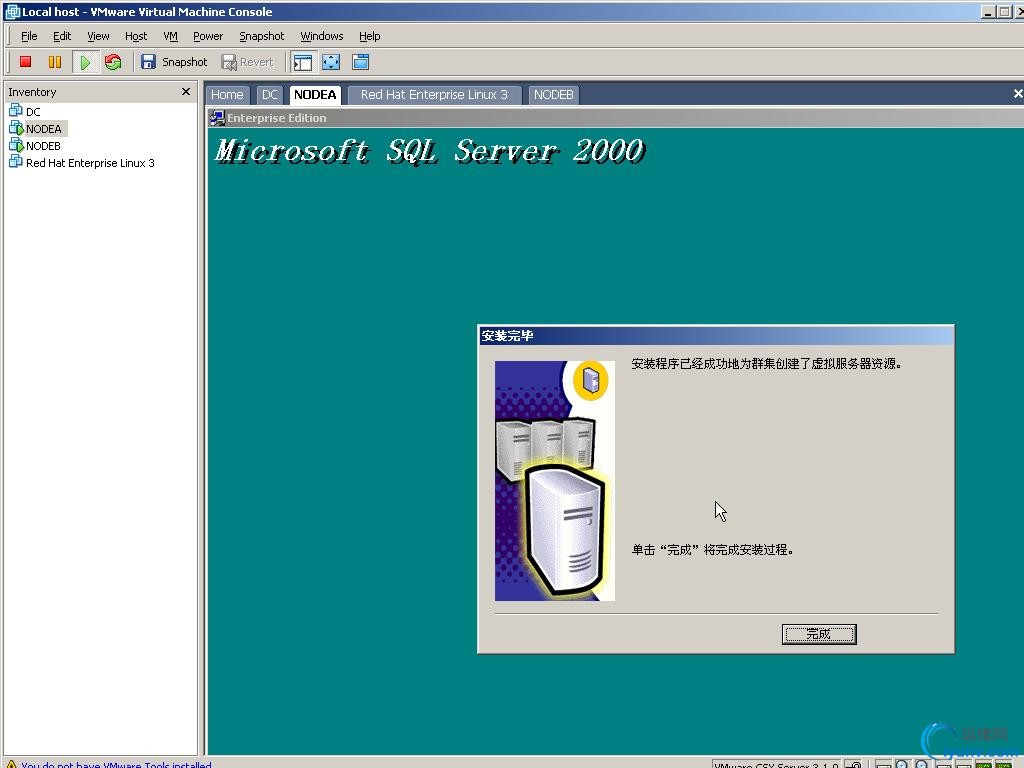
Task: Open the Help menu
Action: [x=370, y=36]
